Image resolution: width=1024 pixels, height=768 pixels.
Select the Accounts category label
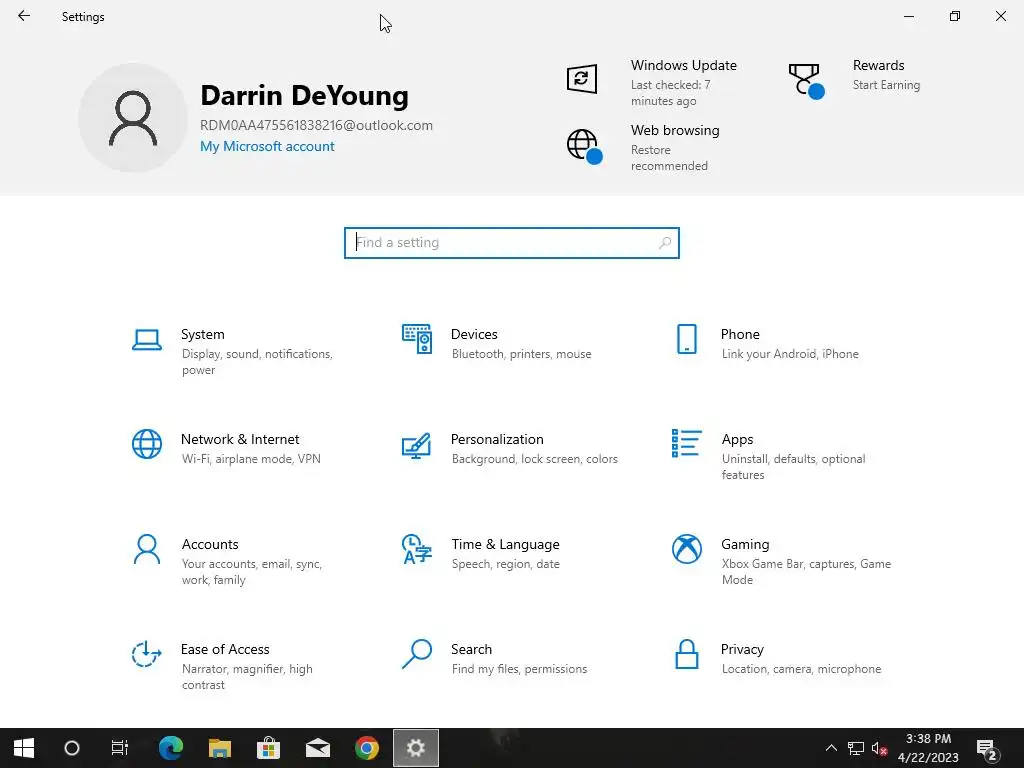click(x=210, y=545)
